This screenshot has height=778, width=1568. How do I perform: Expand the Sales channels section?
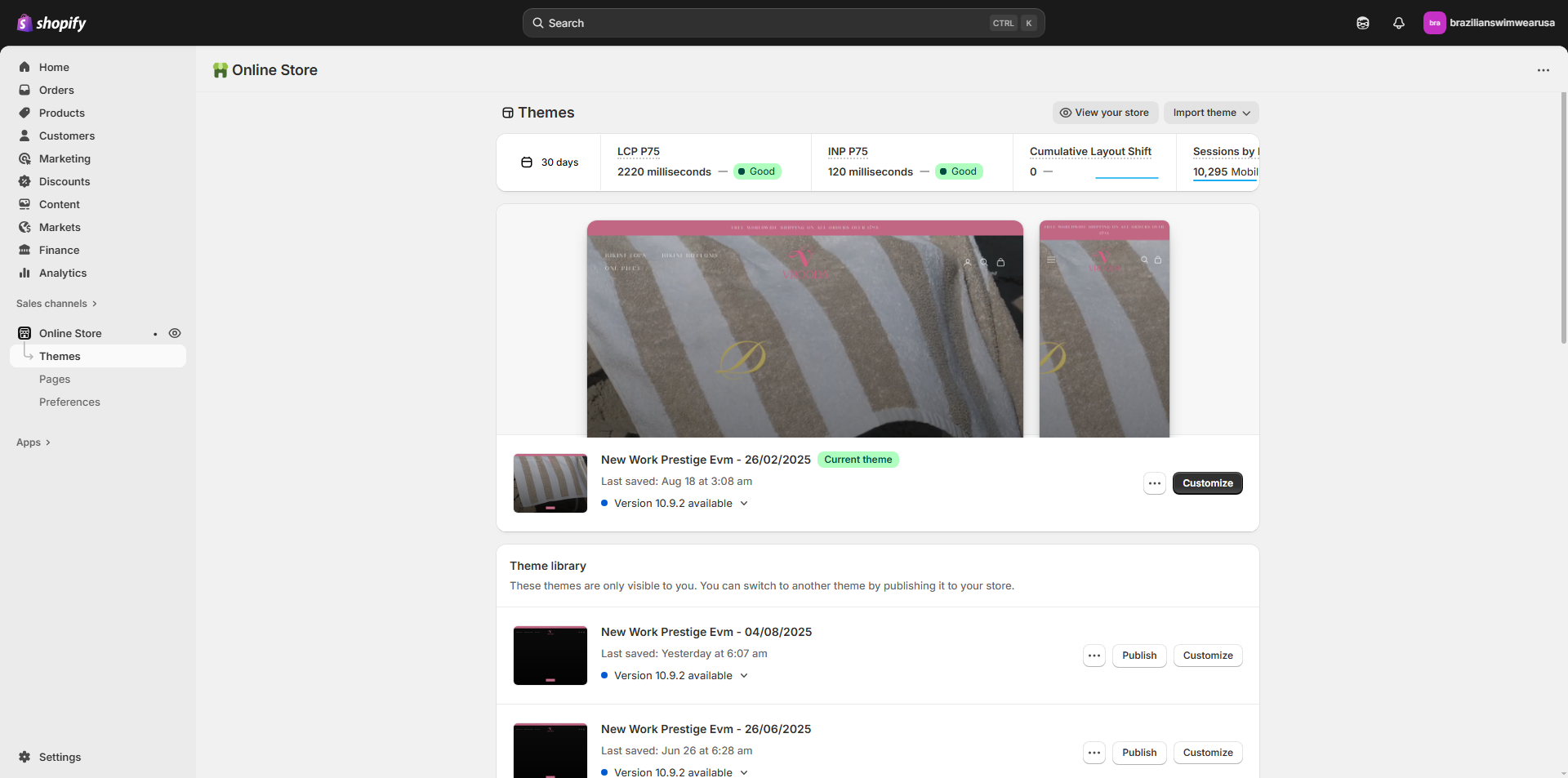[x=56, y=304]
